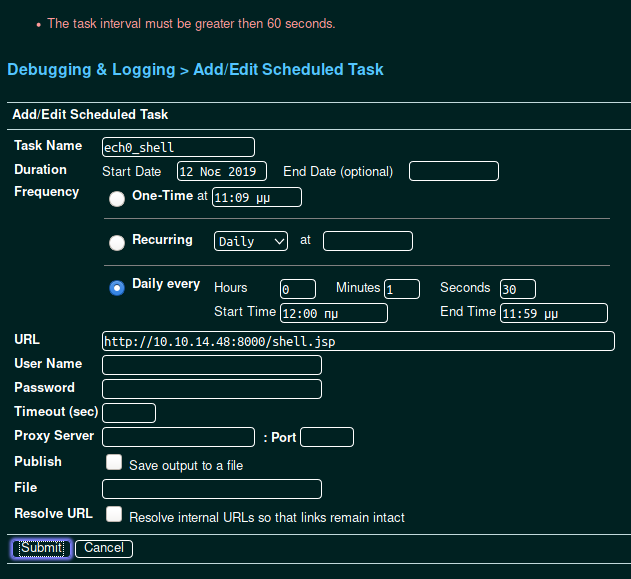This screenshot has width=631, height=579.
Task: Click the Proxy Server field
Action: point(178,437)
